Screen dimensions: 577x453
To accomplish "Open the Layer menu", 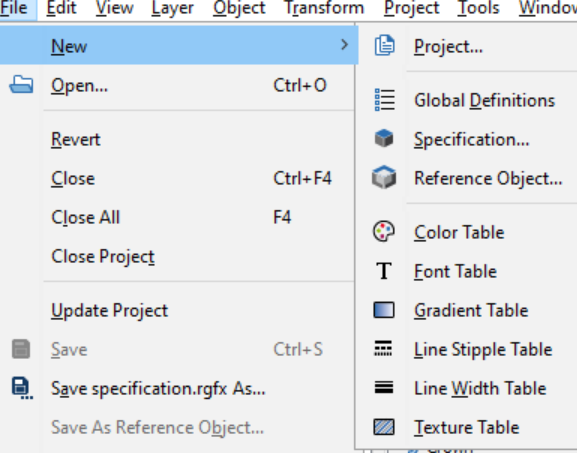I will (173, 8).
